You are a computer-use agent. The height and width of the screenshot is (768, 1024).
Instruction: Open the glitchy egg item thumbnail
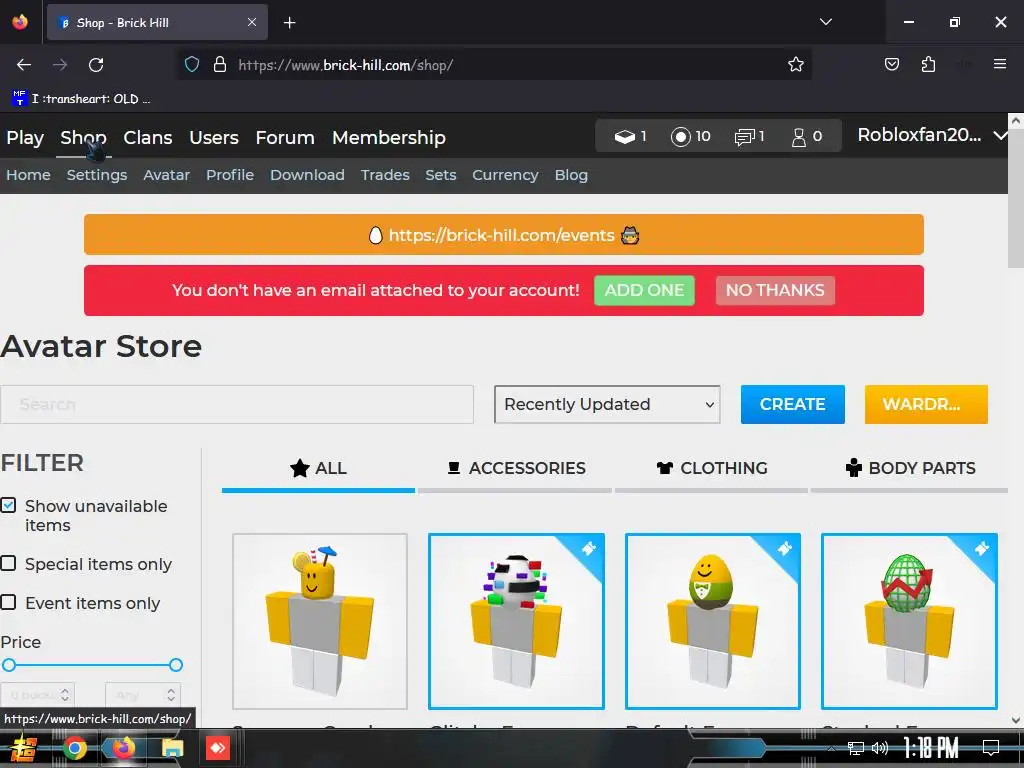point(516,621)
